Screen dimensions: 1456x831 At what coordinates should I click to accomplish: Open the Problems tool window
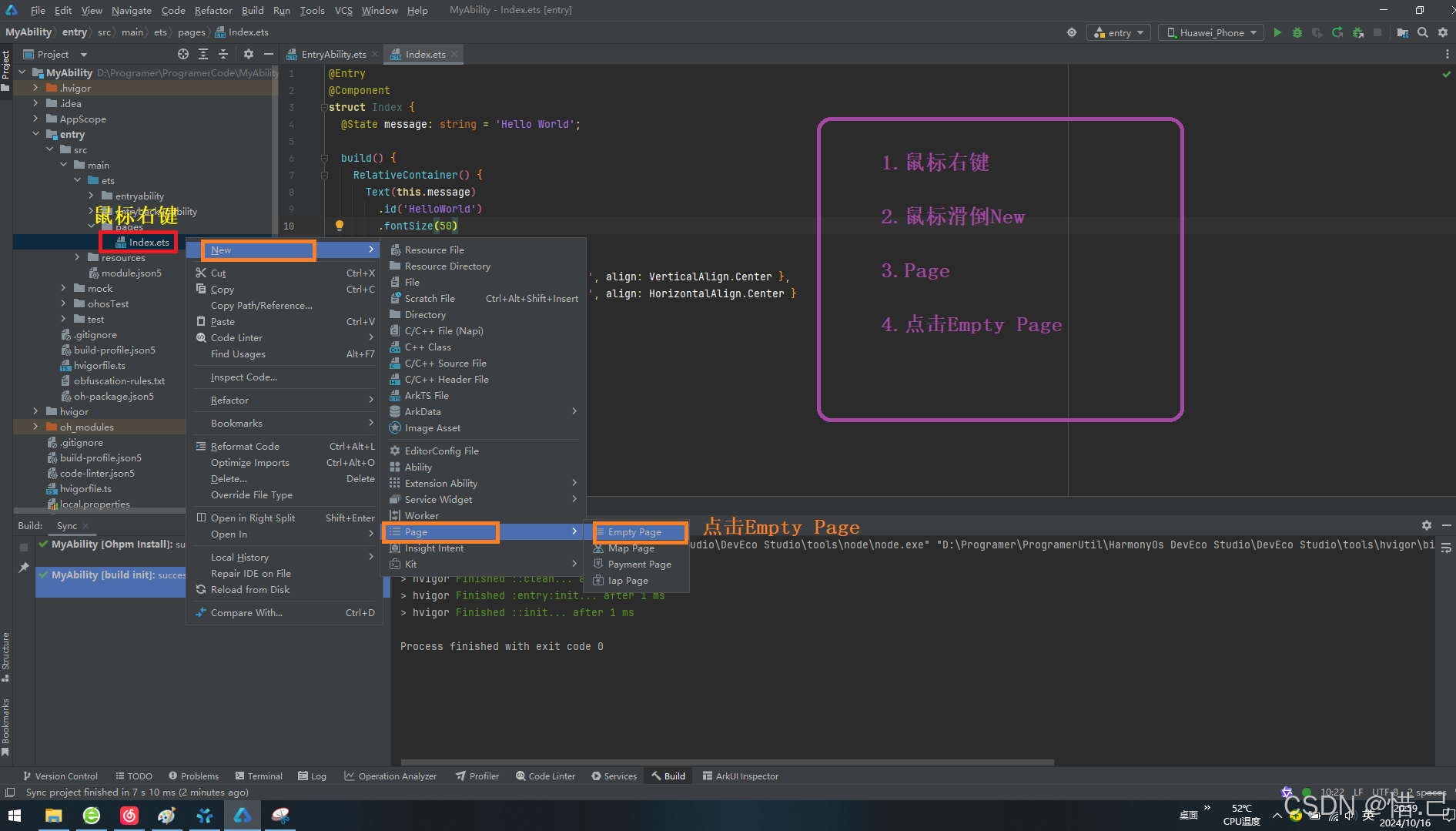point(194,776)
